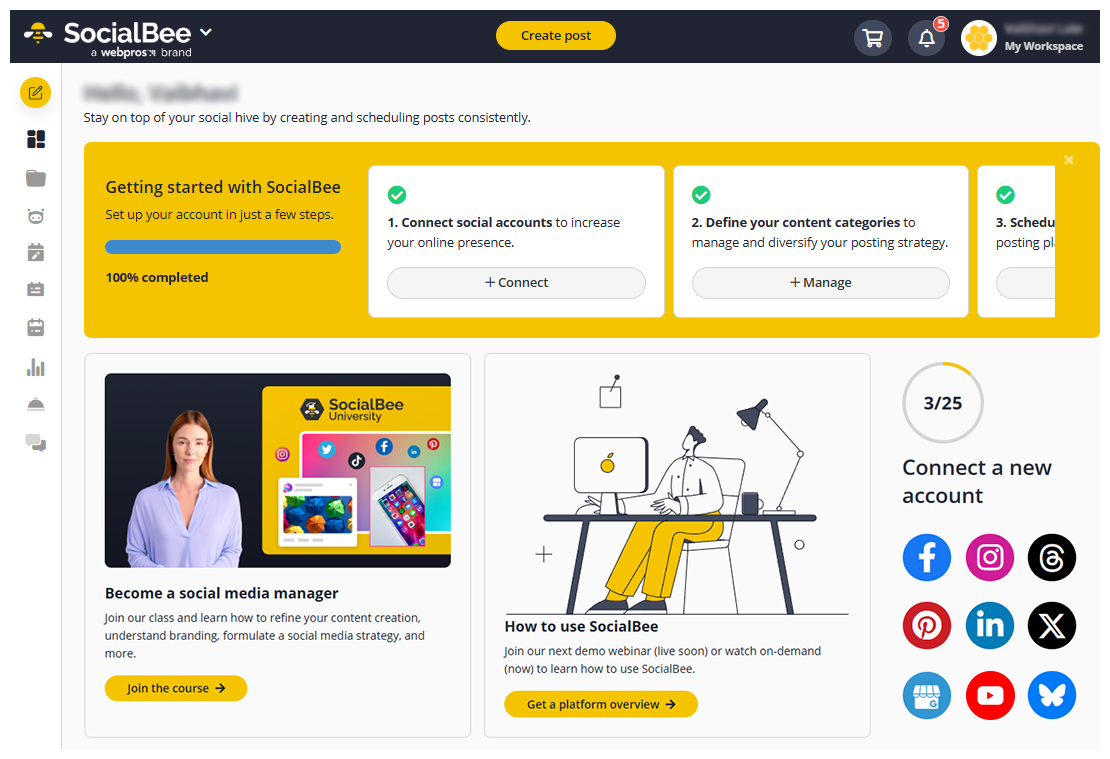Click the + Manage button
1110x759 pixels.
click(x=820, y=283)
